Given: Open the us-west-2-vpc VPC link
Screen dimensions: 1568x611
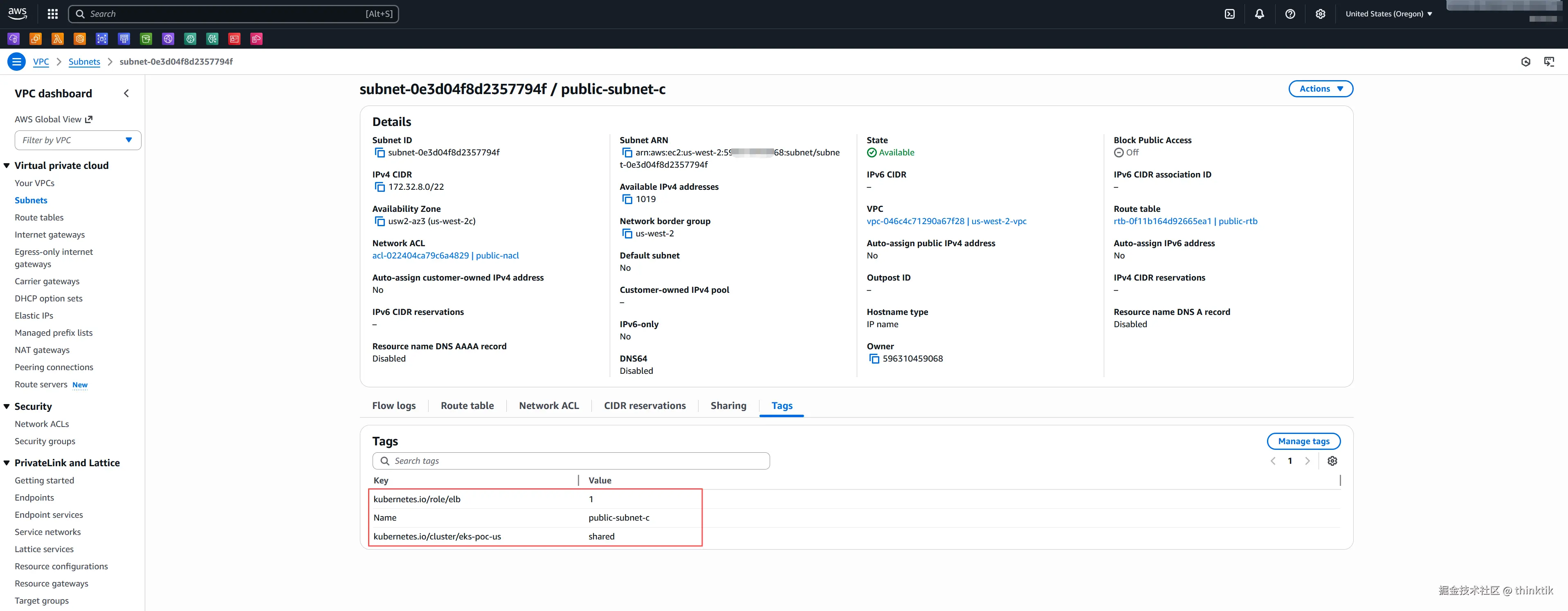Looking at the screenshot, I should pos(946,222).
